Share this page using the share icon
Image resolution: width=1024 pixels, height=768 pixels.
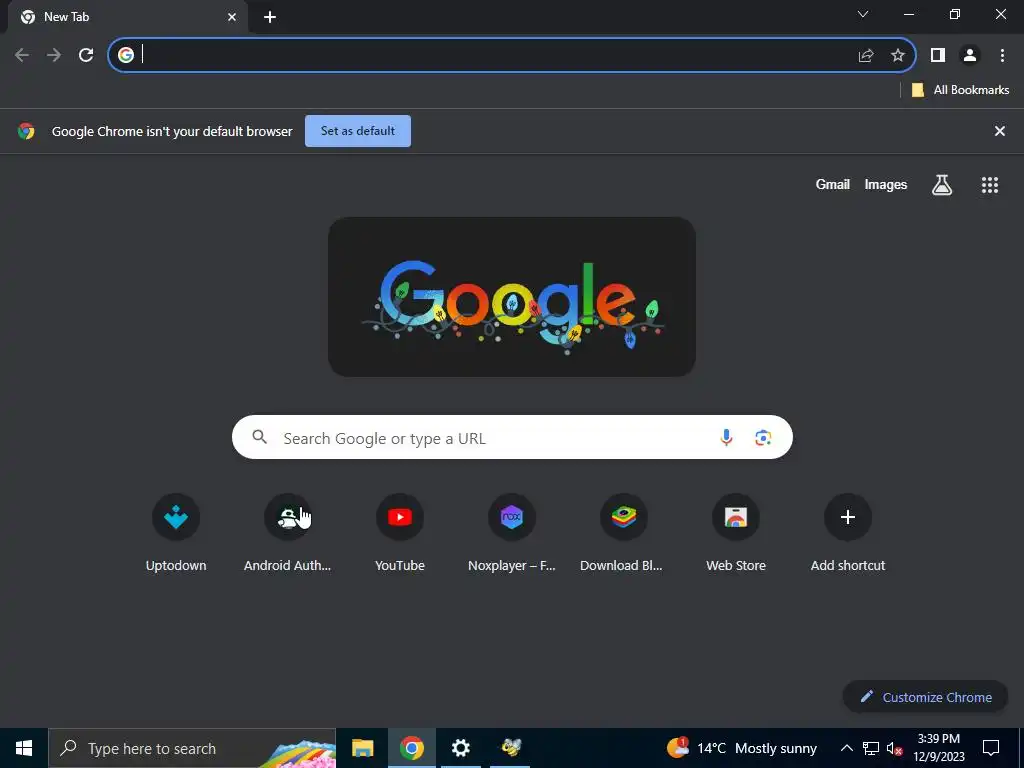click(866, 56)
